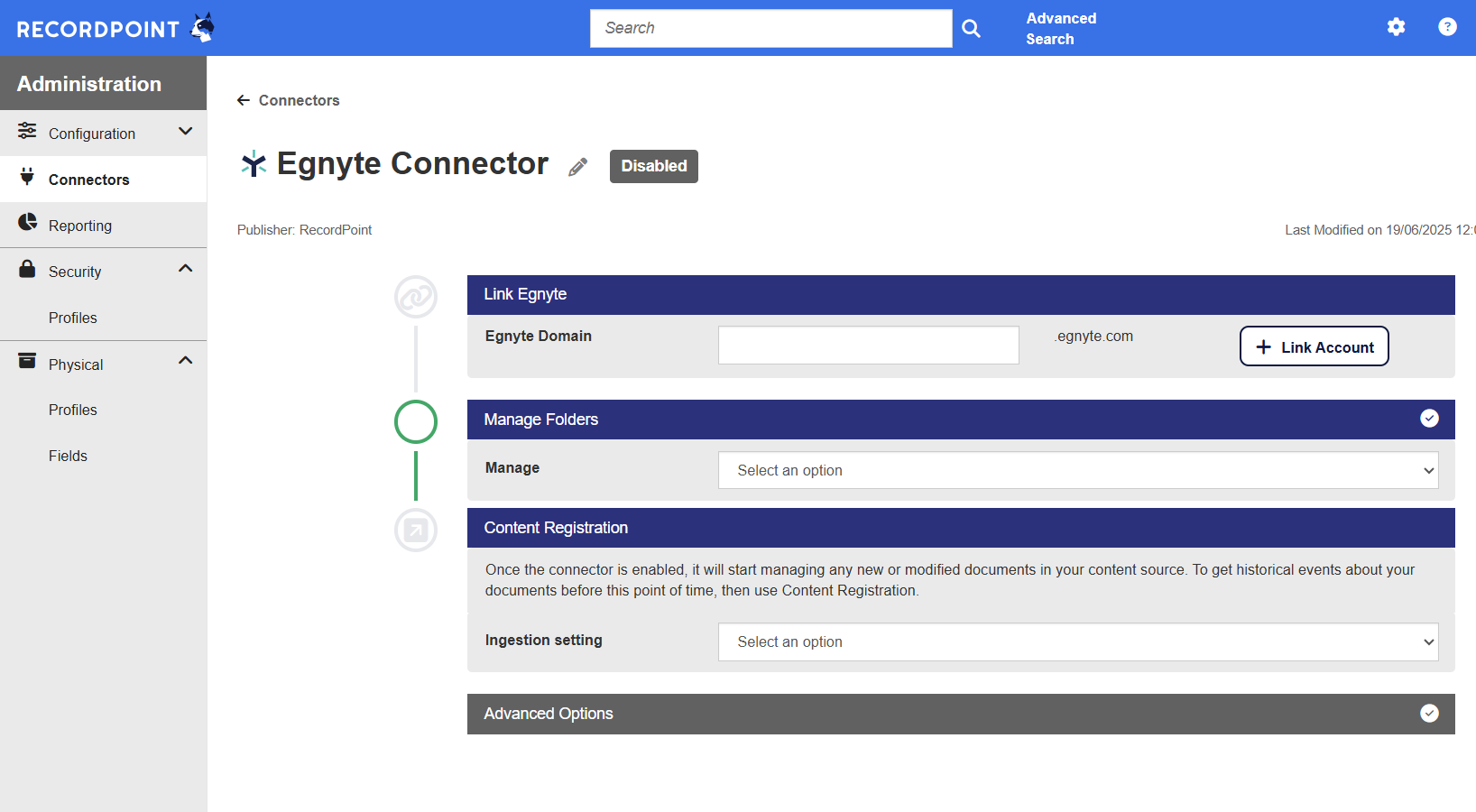1476x812 pixels.
Task: Click the Security lock icon
Action: click(x=27, y=269)
